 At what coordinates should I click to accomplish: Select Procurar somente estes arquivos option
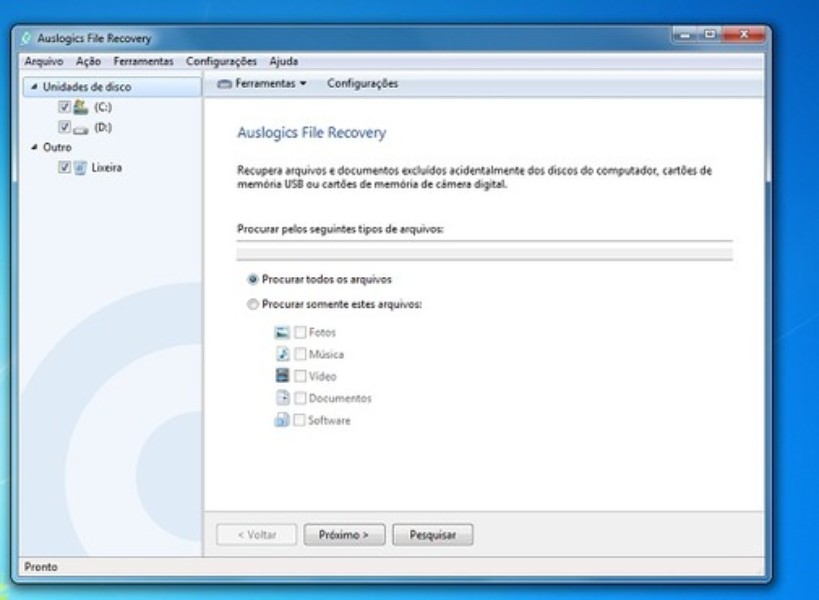[253, 304]
